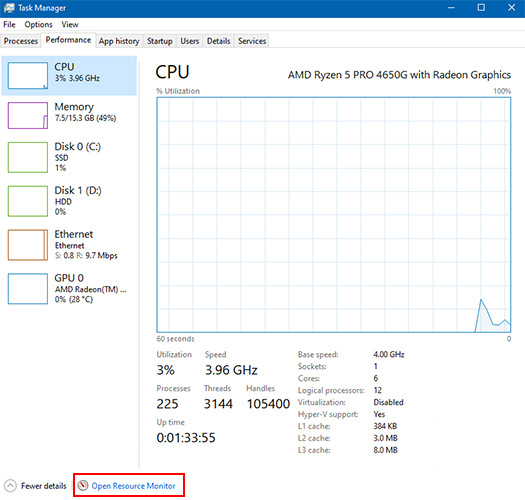Select the Ethernet mini graph thumbnail

pos(28,245)
